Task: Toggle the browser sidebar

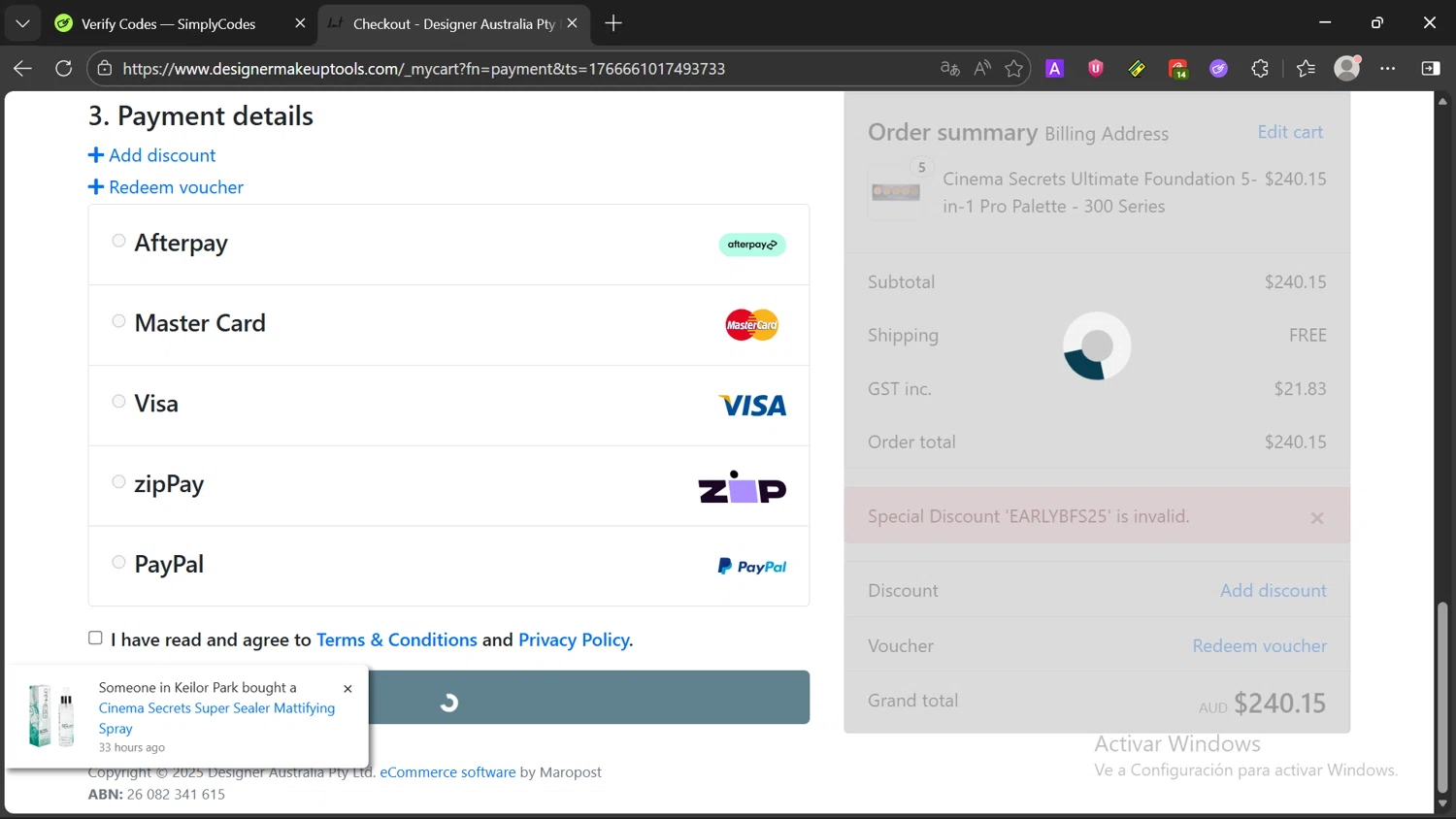Action: pos(1431,68)
